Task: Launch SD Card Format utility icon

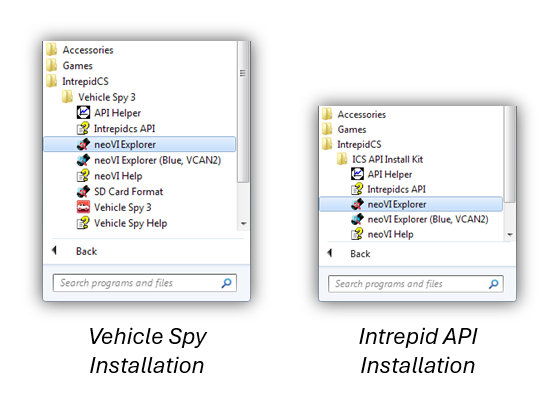Action: click(x=83, y=192)
